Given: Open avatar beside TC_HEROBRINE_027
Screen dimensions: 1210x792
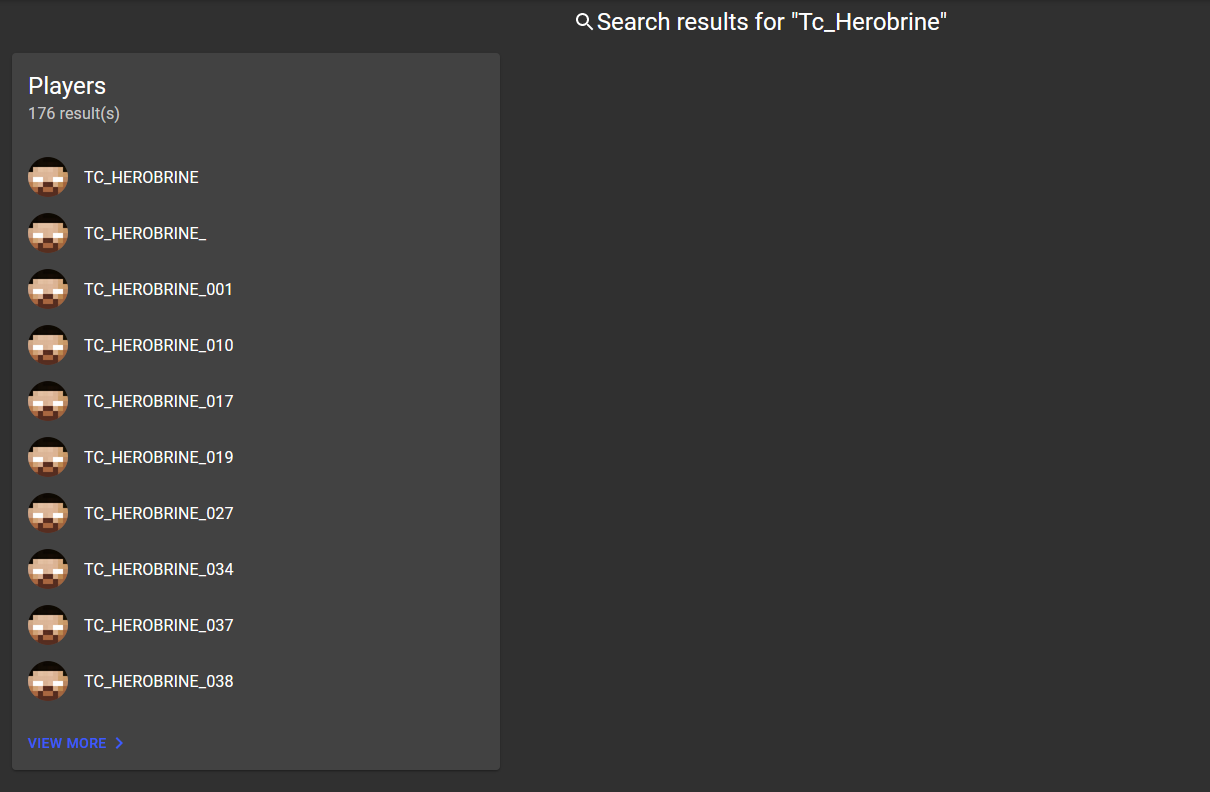Looking at the screenshot, I should 48,513.
